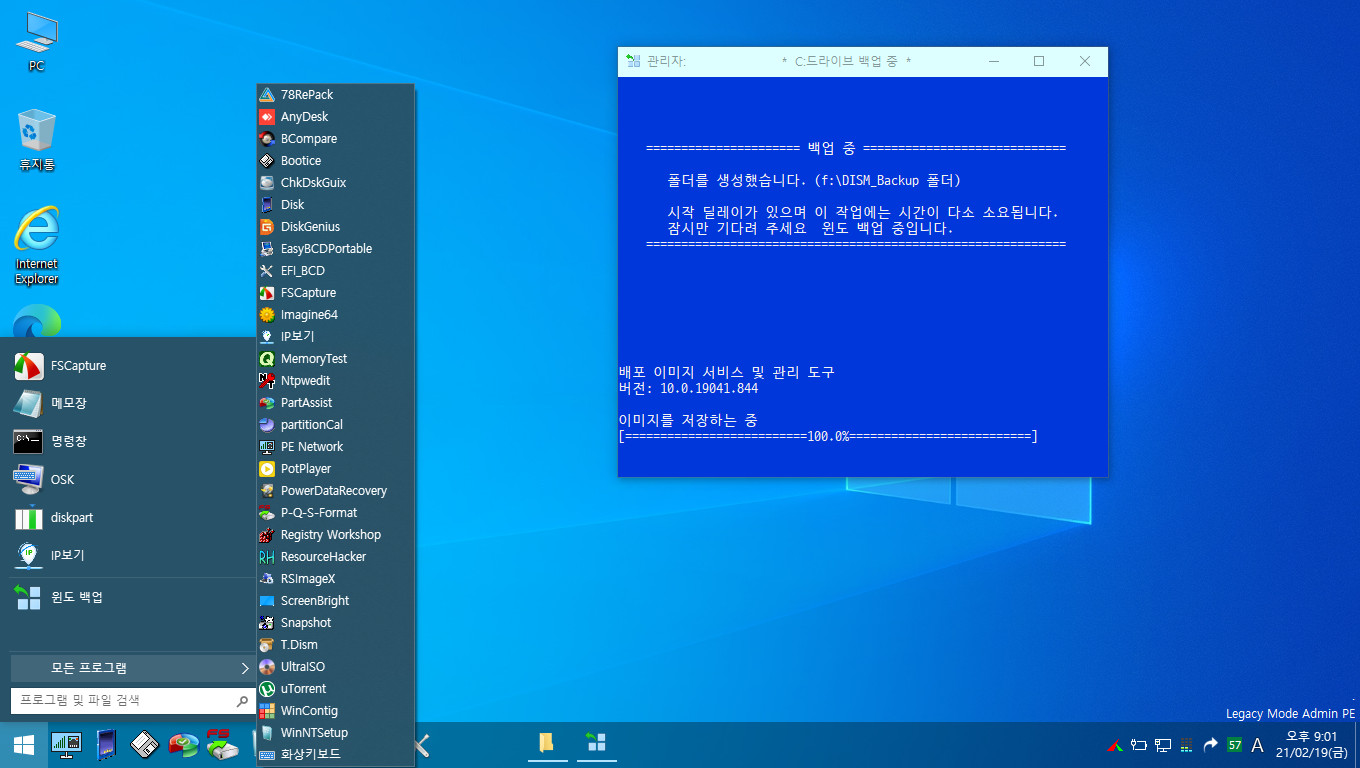Open UltraISO from the programs list

pyautogui.click(x=335, y=666)
